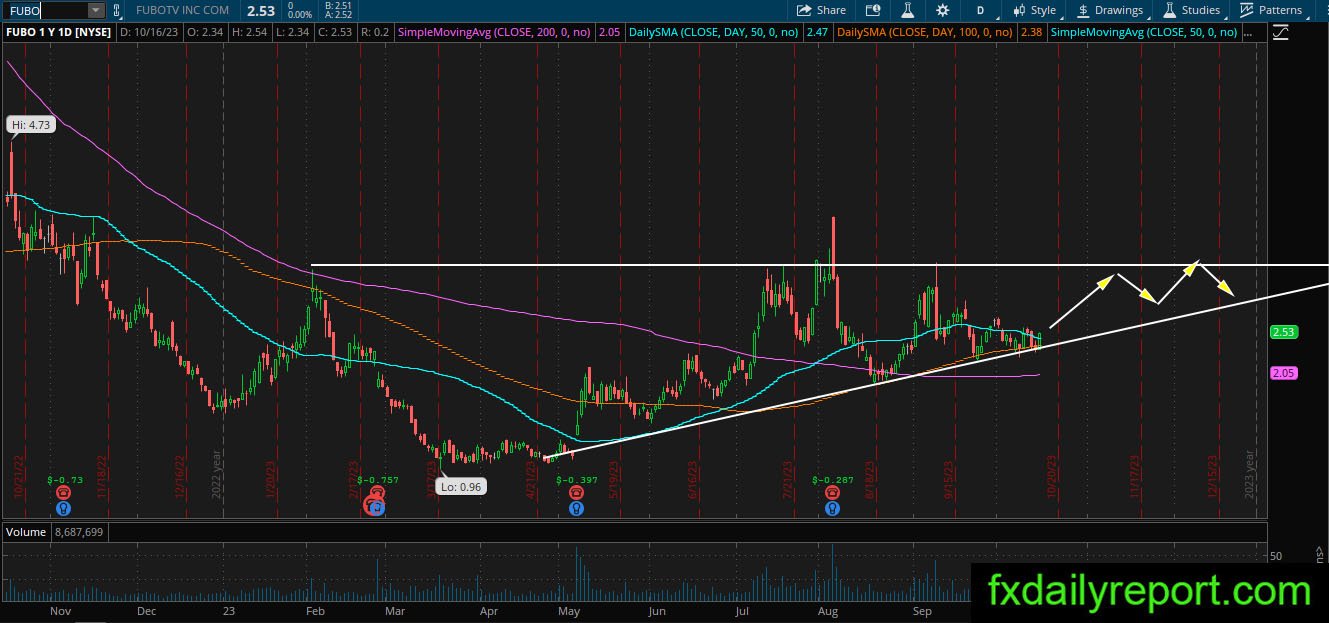Click the FUBOTV INC COM company name
Screen dimensions: 1329x623
coord(182,10)
